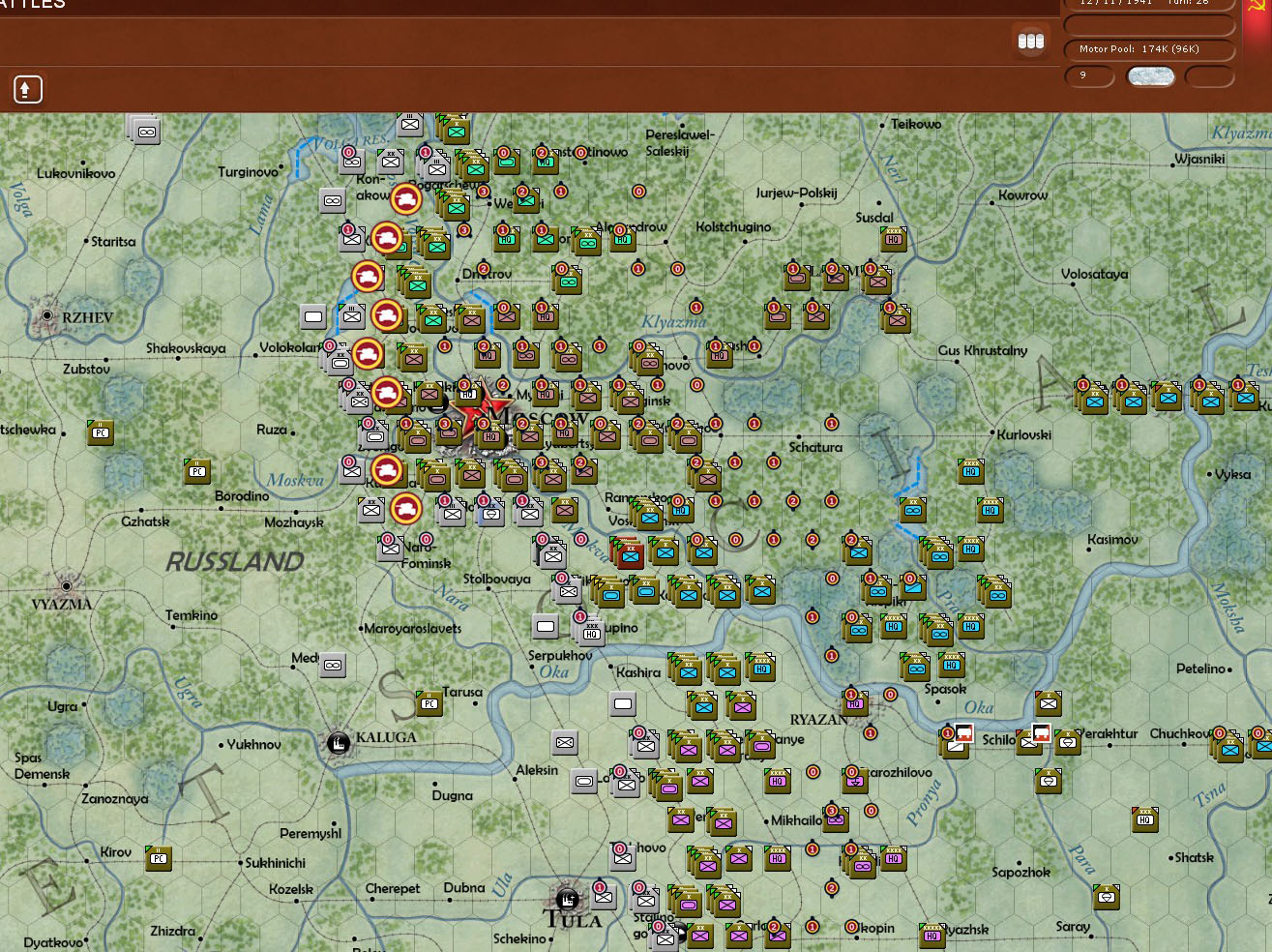Click the Kozelsk town label
Screen dimensions: 1272x952
pyautogui.click(x=291, y=889)
